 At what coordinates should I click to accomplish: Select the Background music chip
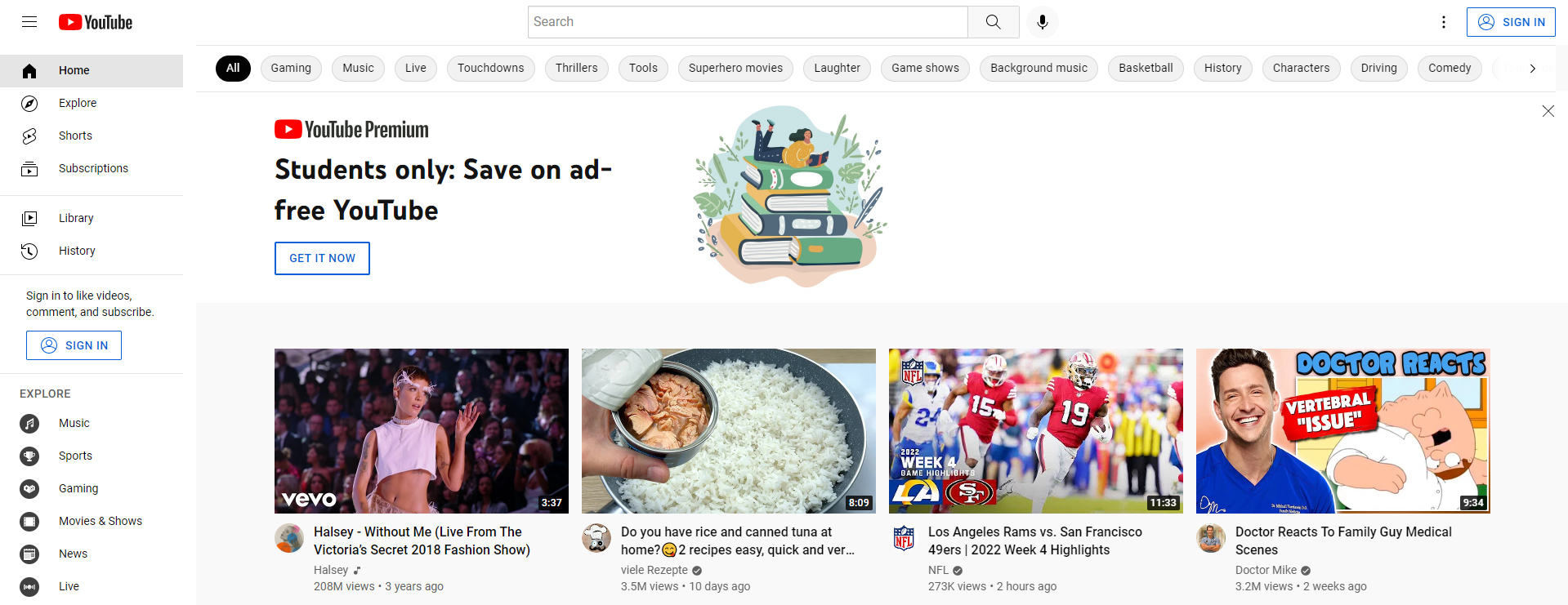1039,69
